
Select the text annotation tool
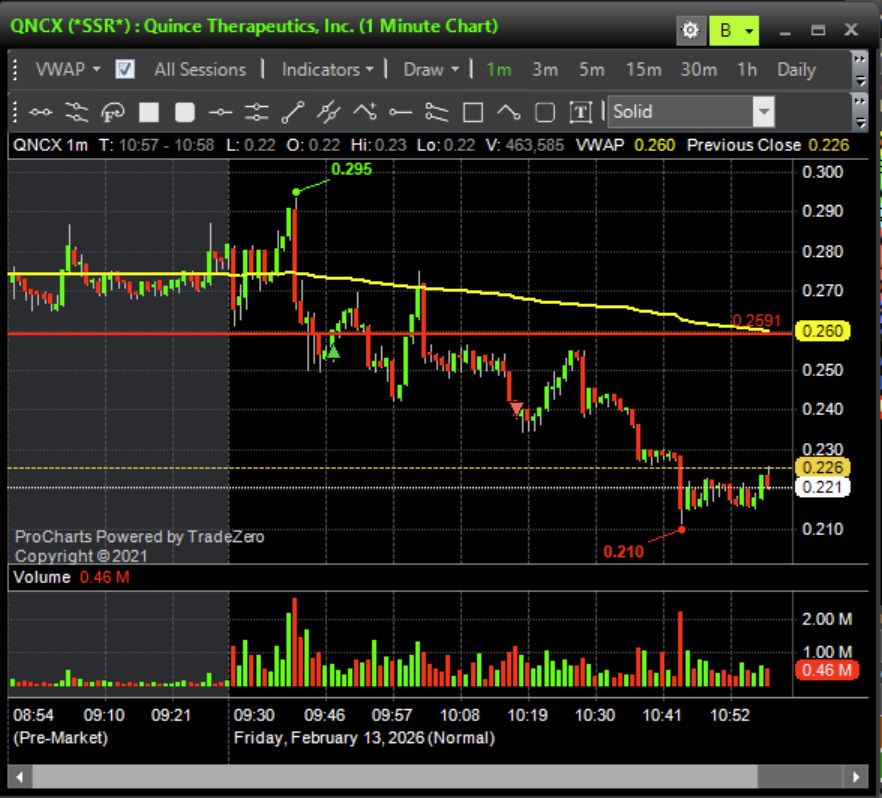point(580,112)
